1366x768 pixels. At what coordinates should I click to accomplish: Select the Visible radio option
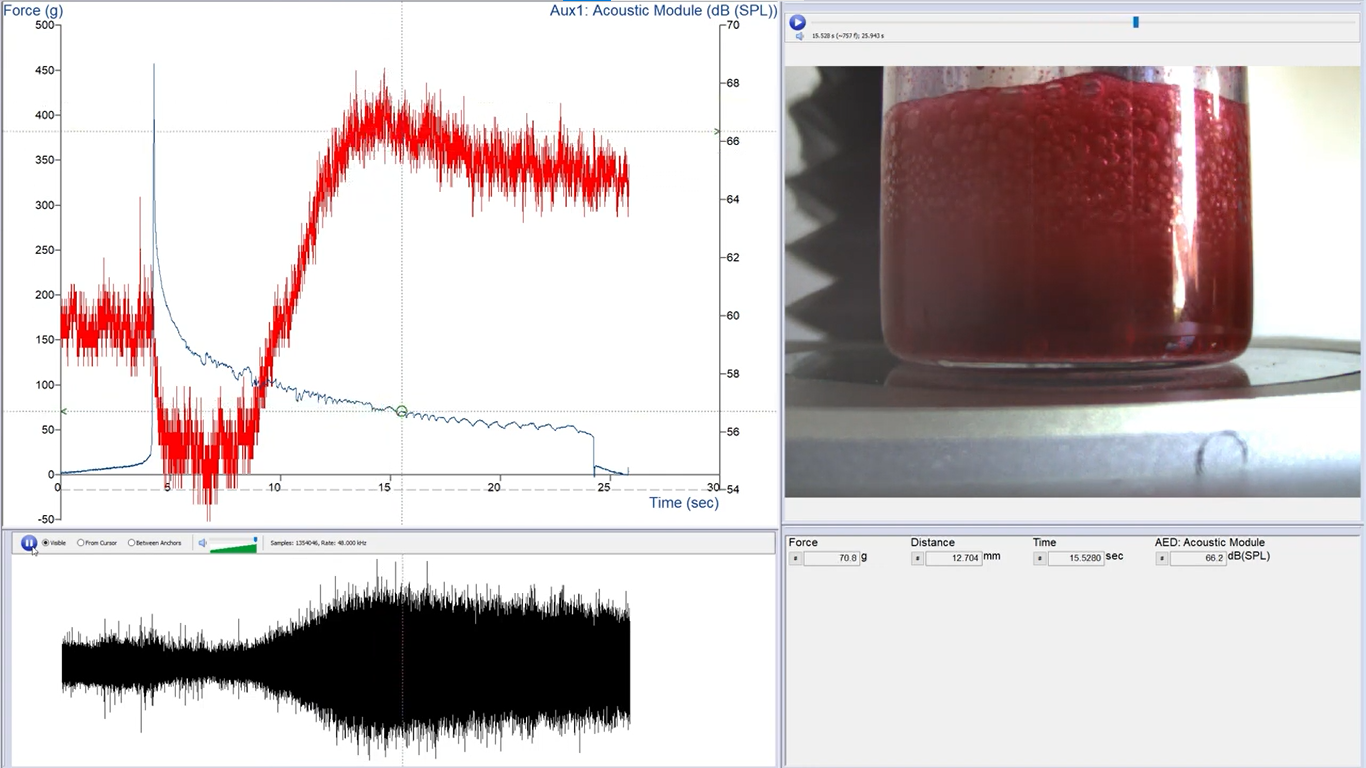(46, 543)
